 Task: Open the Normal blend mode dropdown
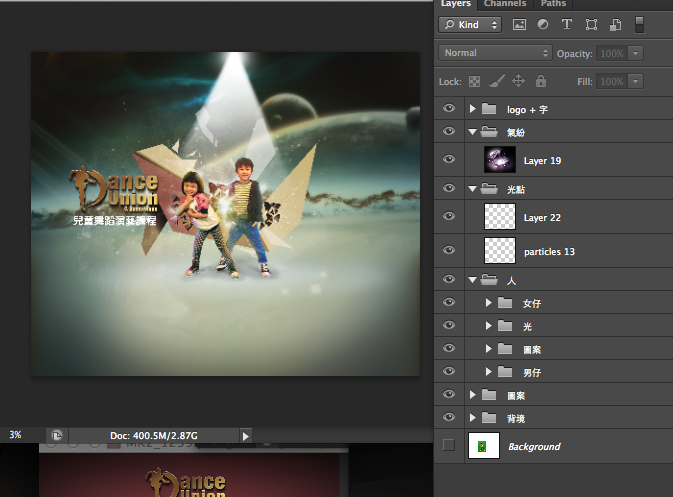pyautogui.click(x=495, y=53)
